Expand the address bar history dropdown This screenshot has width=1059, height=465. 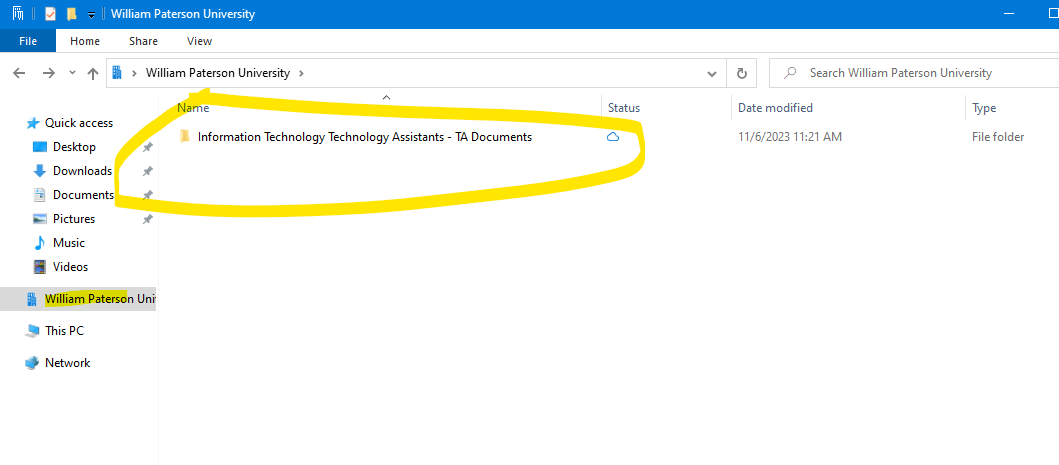tap(712, 73)
